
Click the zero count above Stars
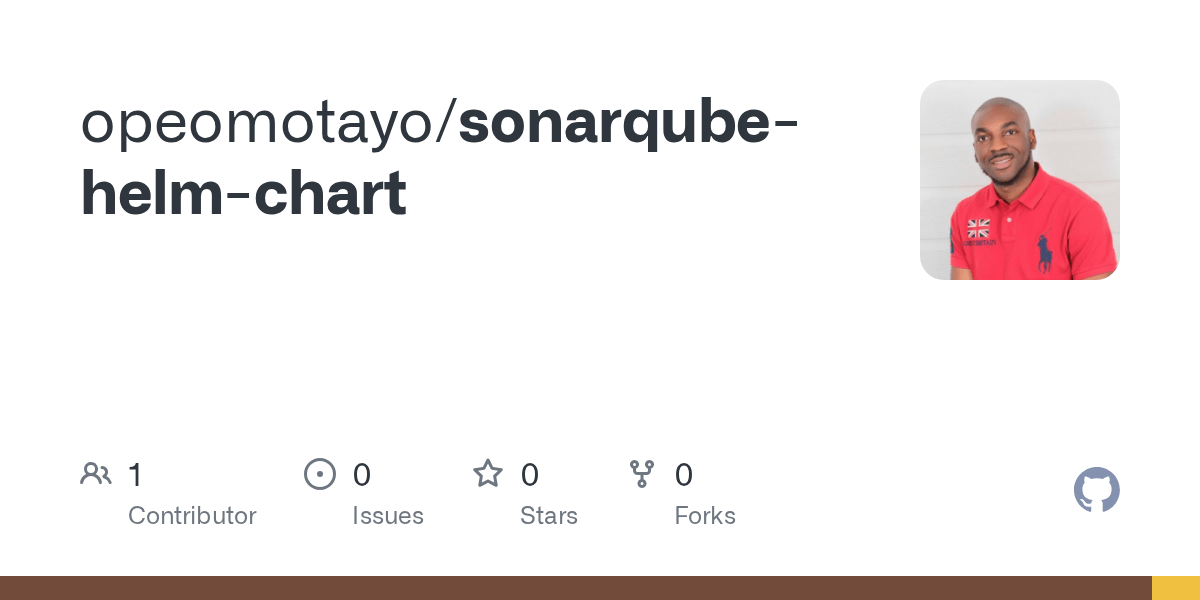pos(530,474)
